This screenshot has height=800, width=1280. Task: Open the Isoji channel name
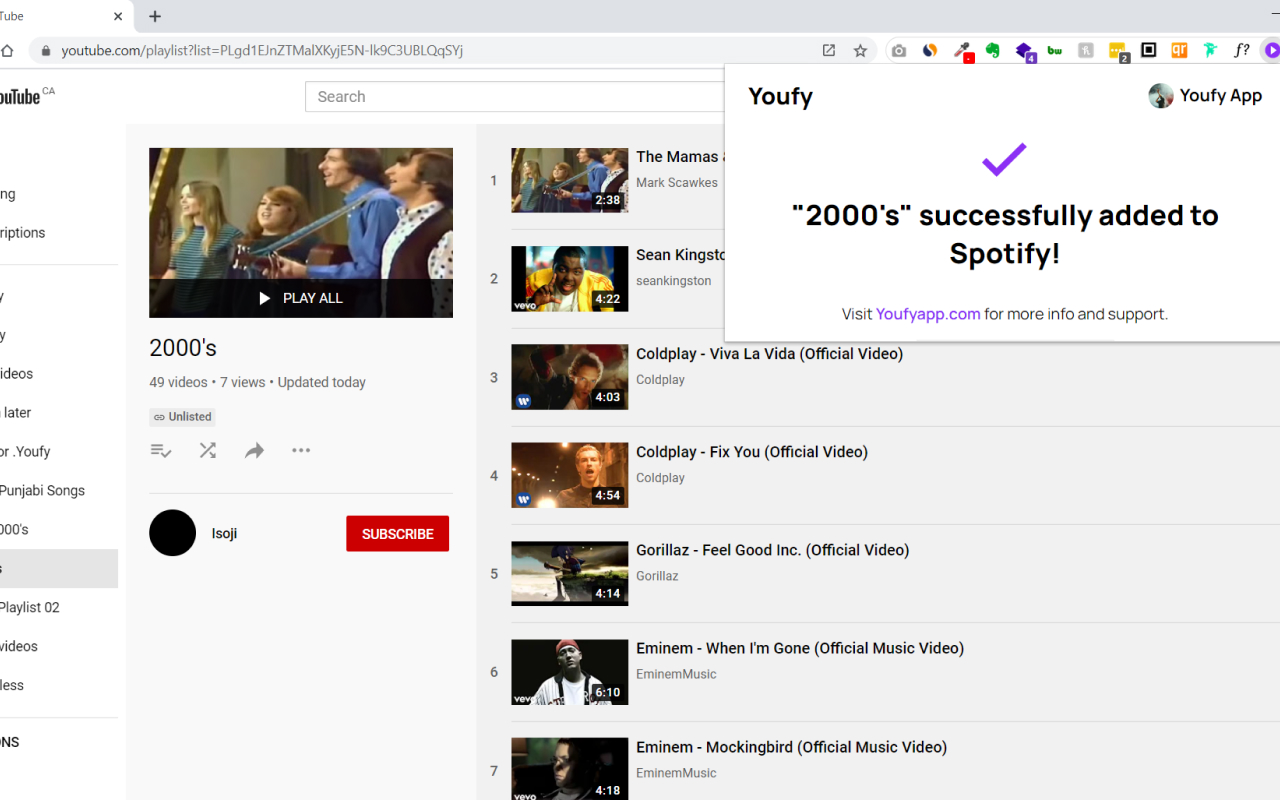coord(225,533)
